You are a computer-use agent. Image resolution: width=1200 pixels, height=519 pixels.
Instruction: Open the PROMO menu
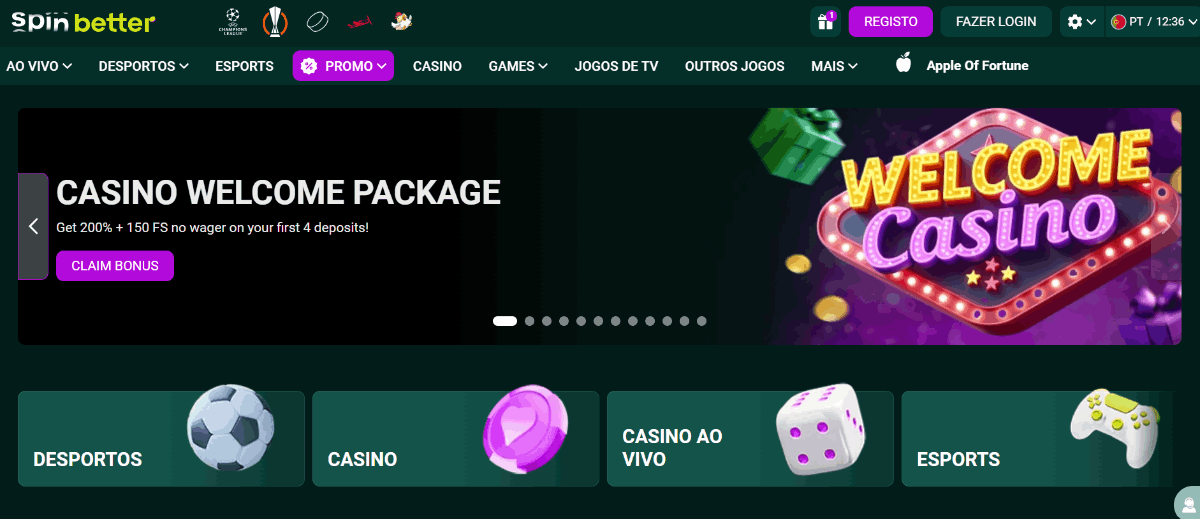point(343,66)
